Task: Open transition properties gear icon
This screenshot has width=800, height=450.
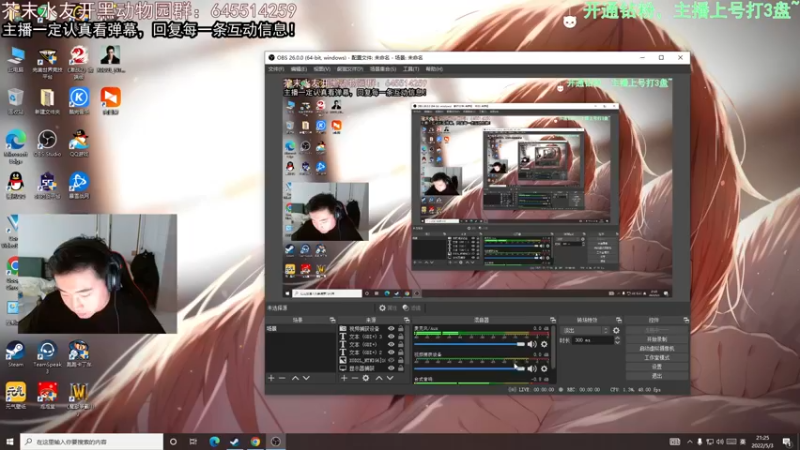Action: [x=616, y=331]
